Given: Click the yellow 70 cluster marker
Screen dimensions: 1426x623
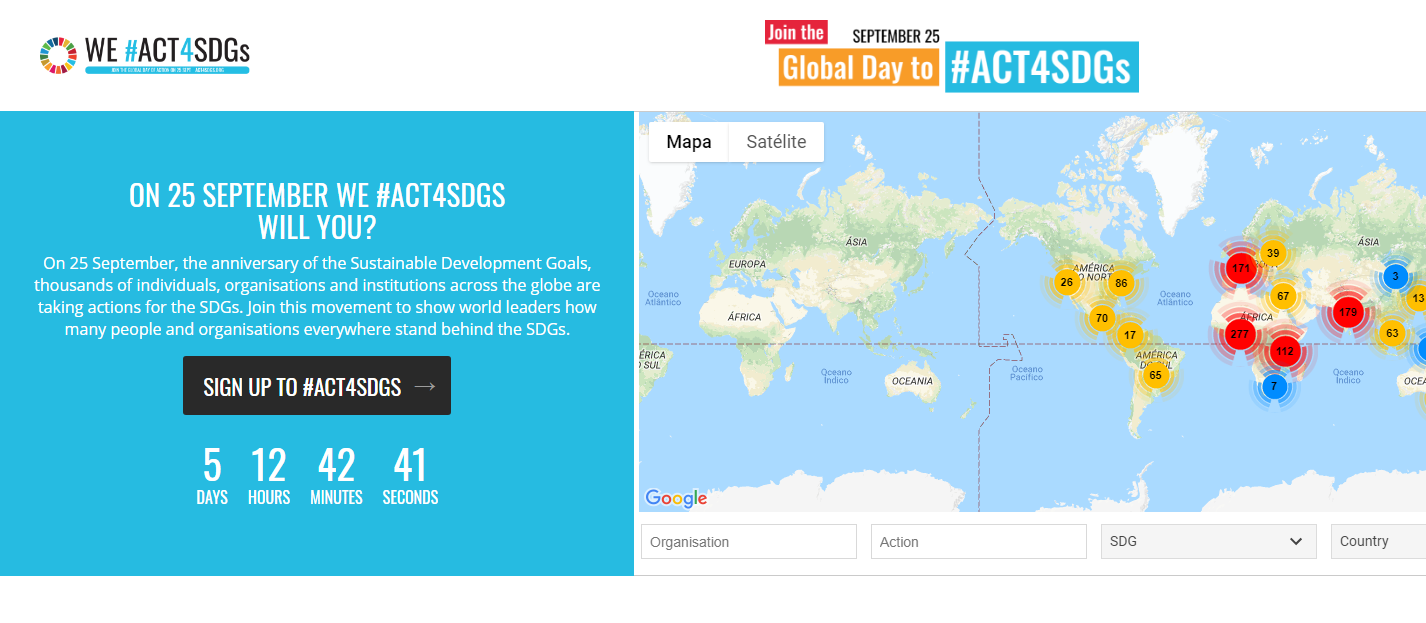Looking at the screenshot, I should pyautogui.click(x=1101, y=318).
